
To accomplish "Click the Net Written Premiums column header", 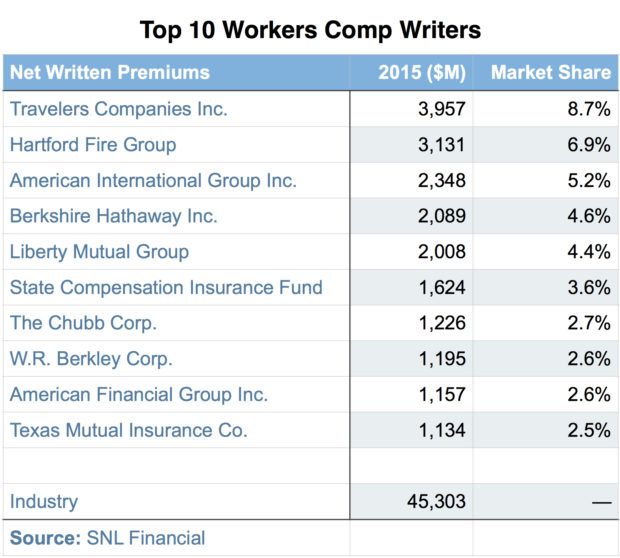I will (110, 72).
